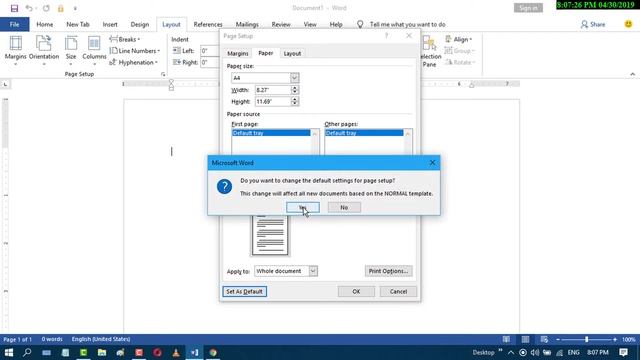
Task: Expand the Breaks dropdown
Action: (124, 40)
